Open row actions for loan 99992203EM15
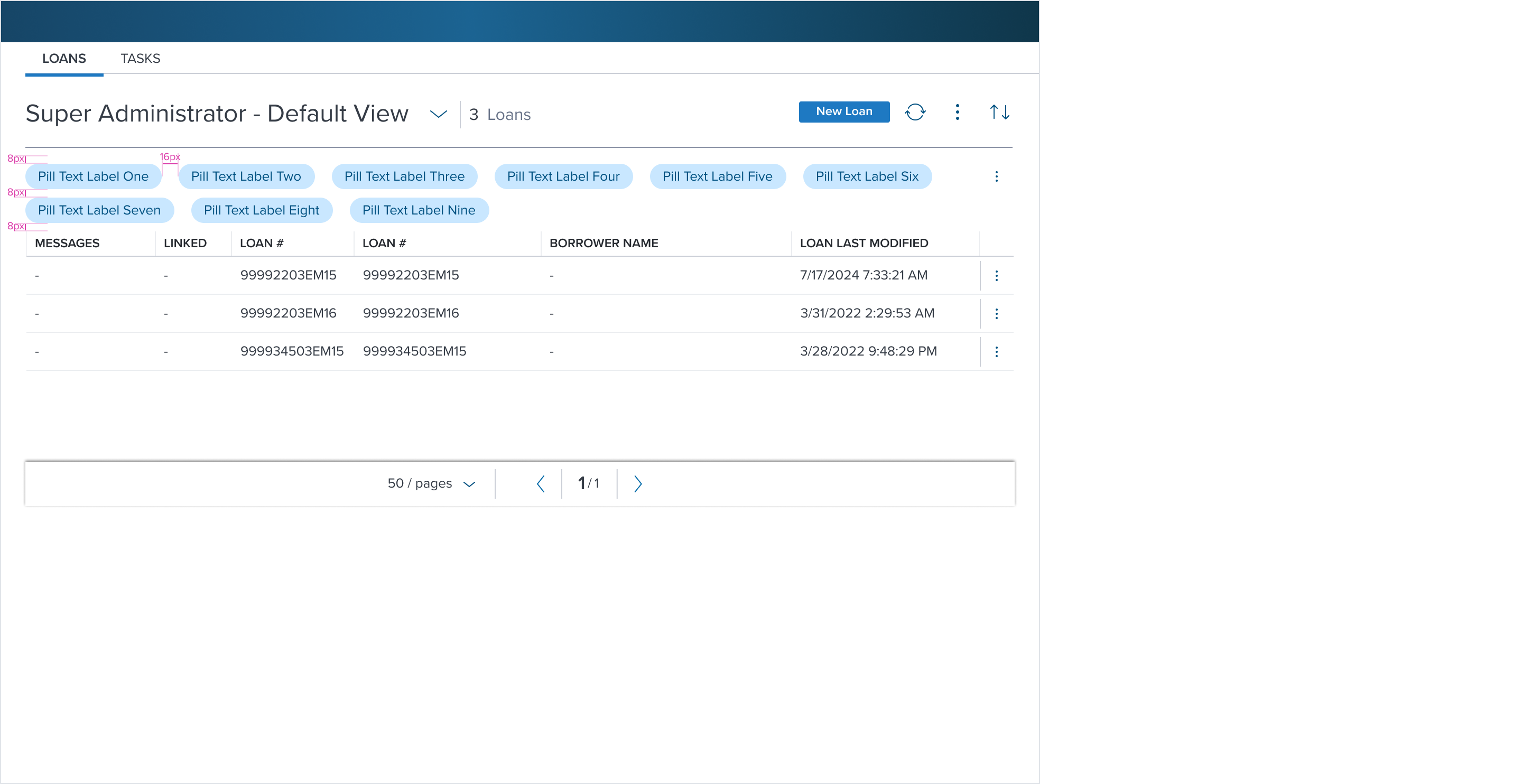This screenshot has height=784, width=1522. point(996,275)
